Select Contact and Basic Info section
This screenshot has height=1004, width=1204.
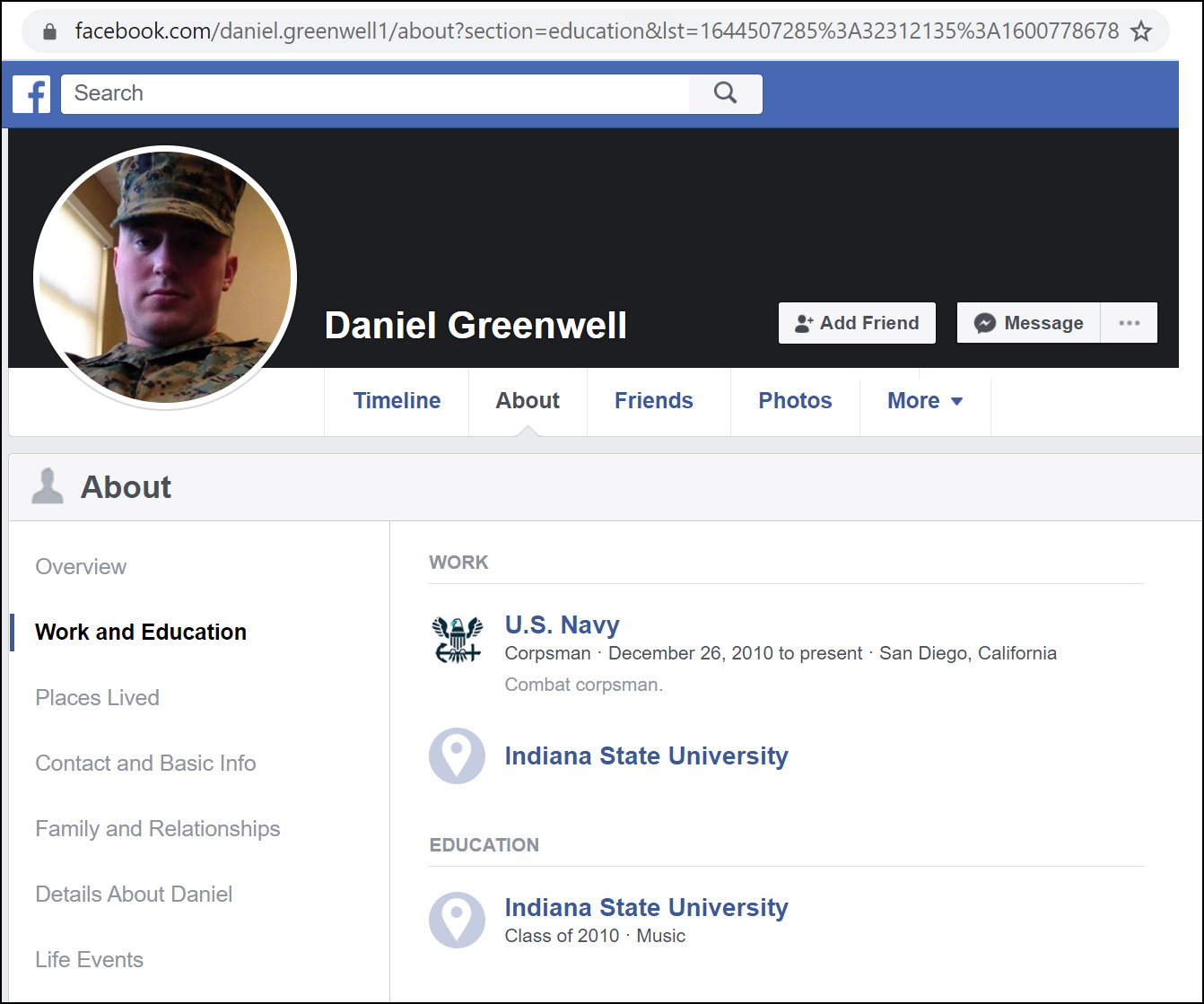tap(145, 763)
